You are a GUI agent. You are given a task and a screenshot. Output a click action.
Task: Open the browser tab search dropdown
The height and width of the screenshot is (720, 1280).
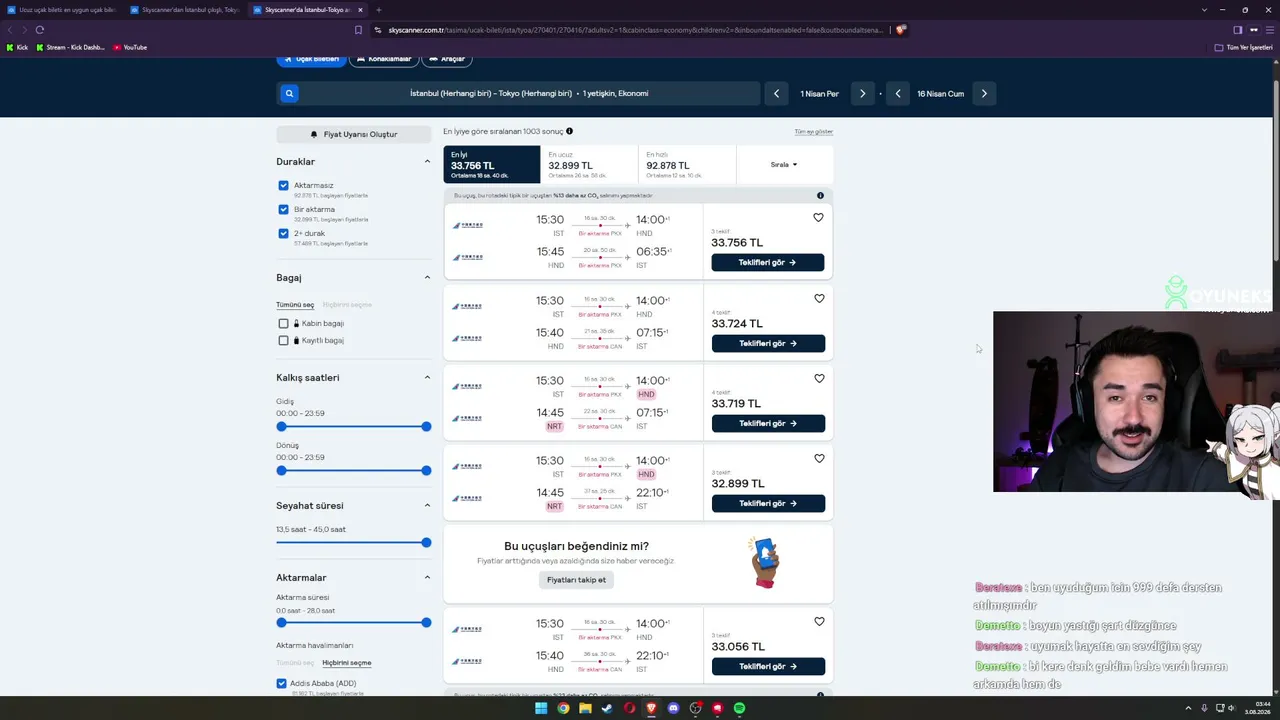[1204, 10]
